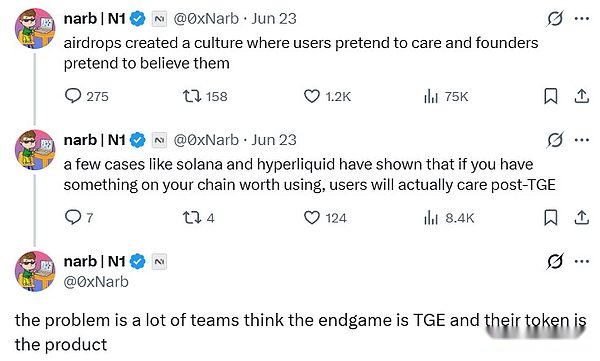600x361 pixels.
Task: Bookmark the solana hyperliquid tweet
Action: pyautogui.click(x=551, y=217)
